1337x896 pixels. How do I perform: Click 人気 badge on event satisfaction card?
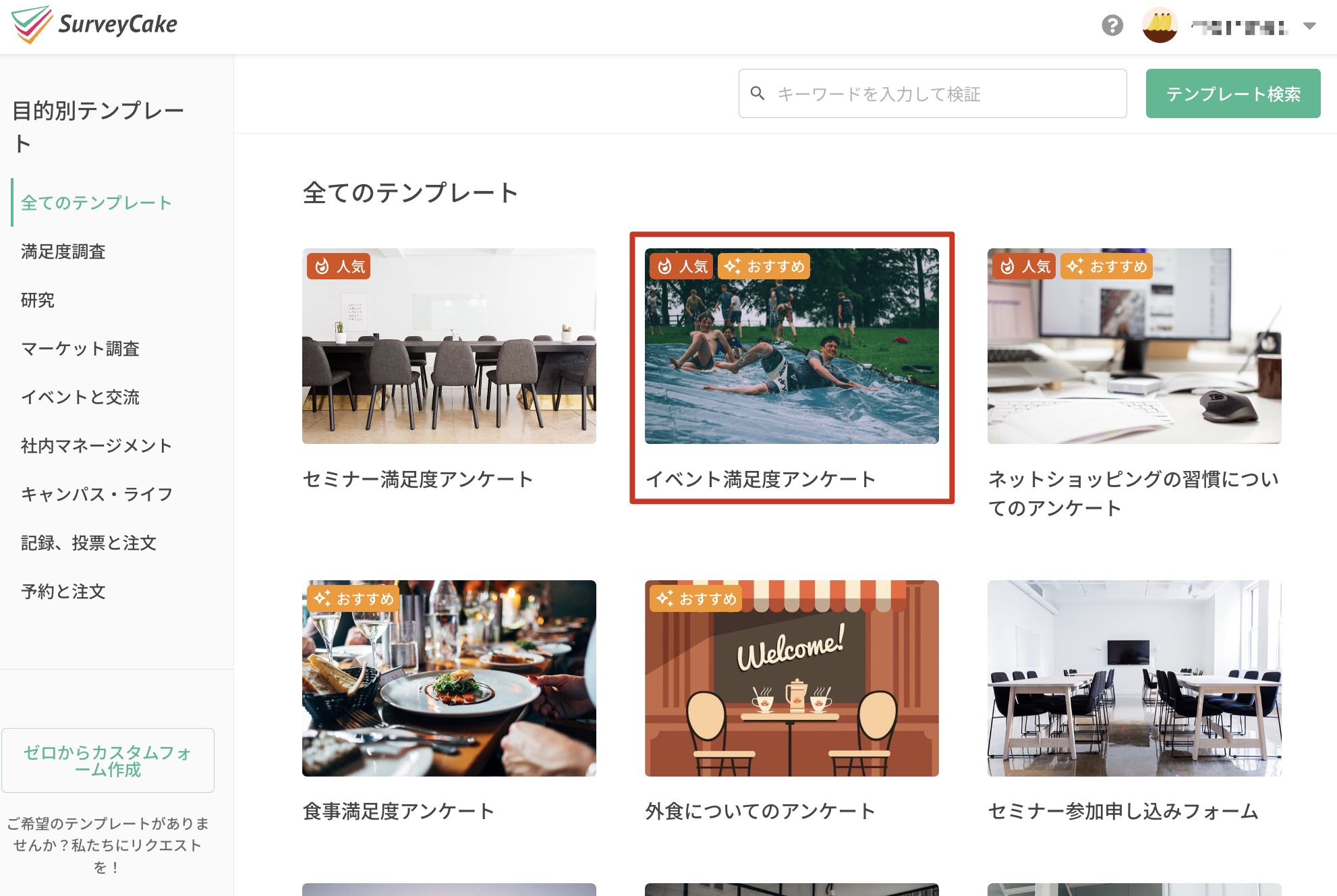(681, 267)
